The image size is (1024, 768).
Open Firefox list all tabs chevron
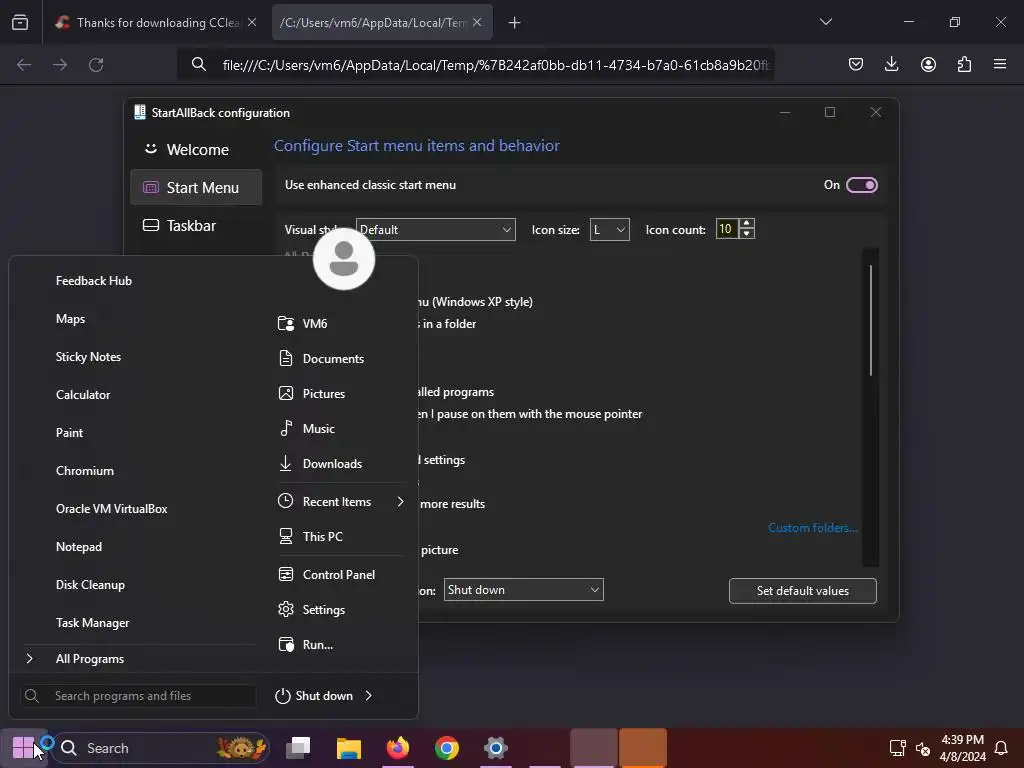click(825, 22)
